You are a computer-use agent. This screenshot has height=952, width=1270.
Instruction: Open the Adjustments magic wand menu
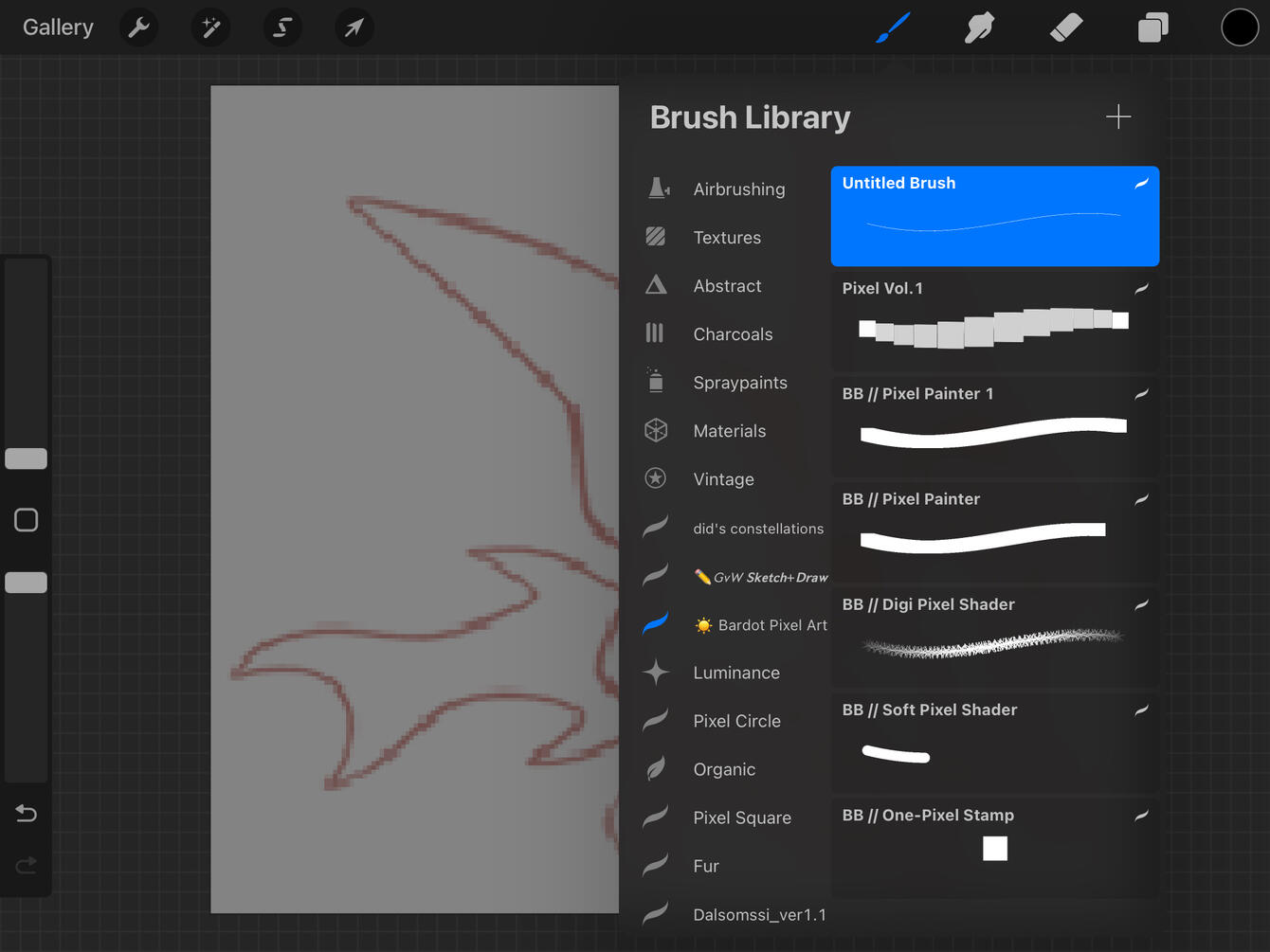click(210, 27)
